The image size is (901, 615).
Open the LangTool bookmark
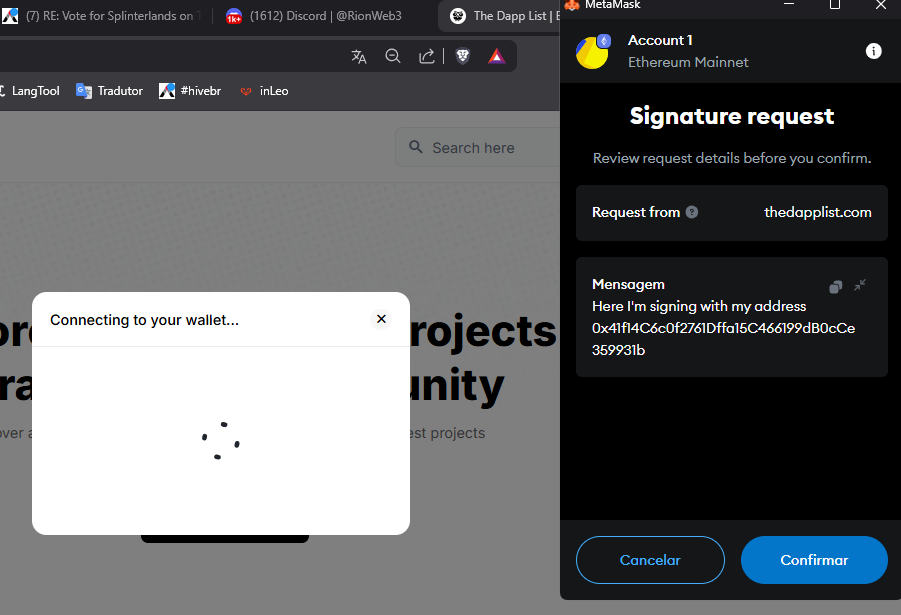[29, 91]
